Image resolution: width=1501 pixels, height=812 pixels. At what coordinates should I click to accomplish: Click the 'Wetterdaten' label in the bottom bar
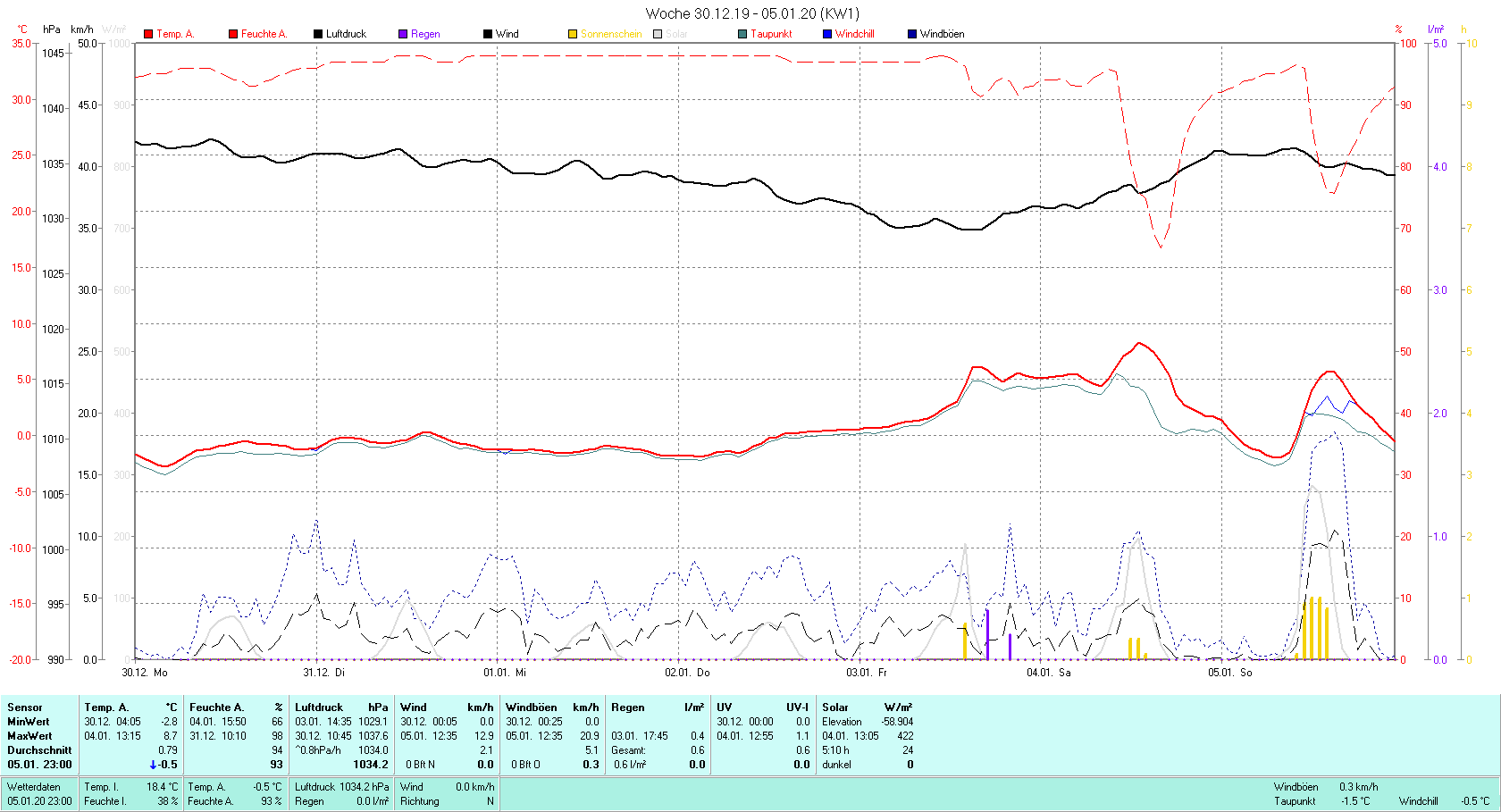click(x=34, y=787)
